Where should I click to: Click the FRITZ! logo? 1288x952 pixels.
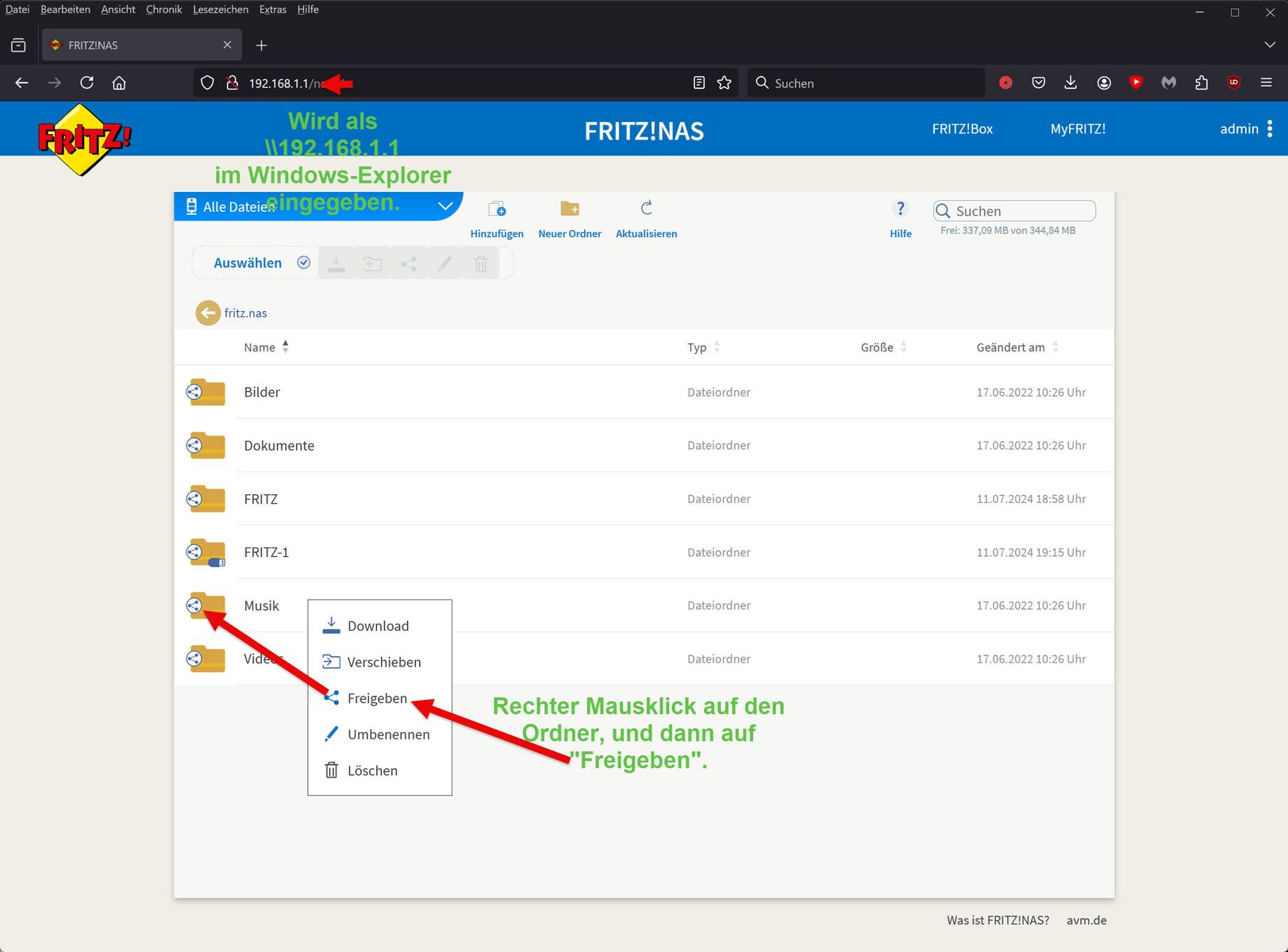tap(84, 139)
